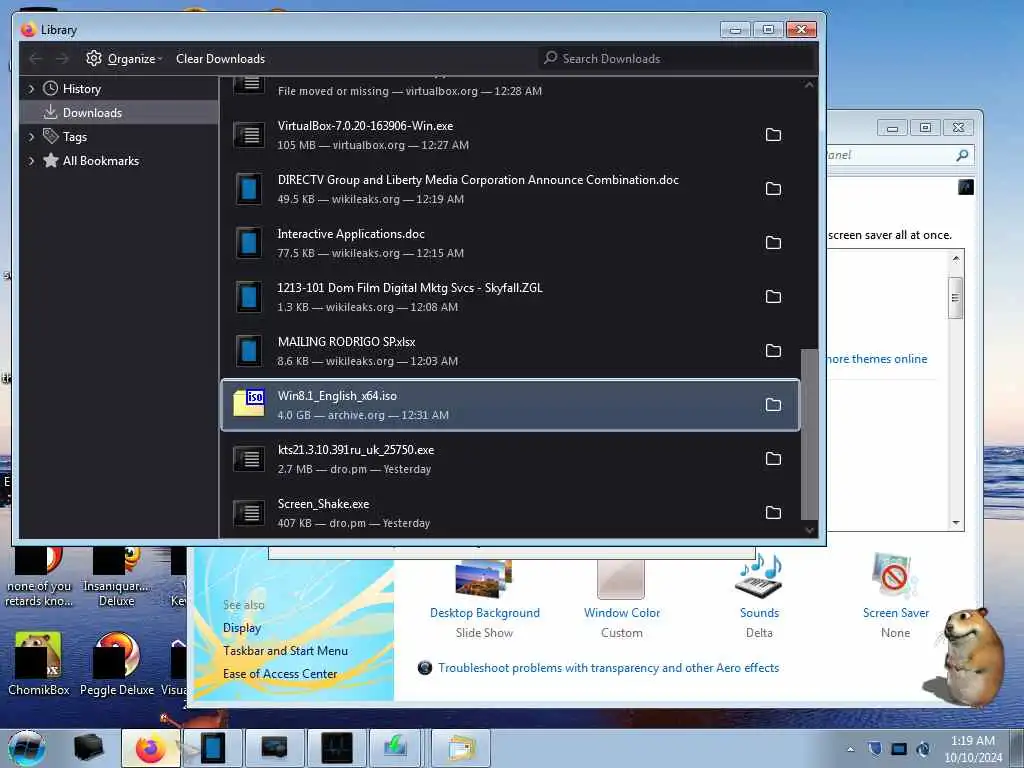Click downloads list scrollbar thumb
The height and width of the screenshot is (768, 1024).
(809, 434)
